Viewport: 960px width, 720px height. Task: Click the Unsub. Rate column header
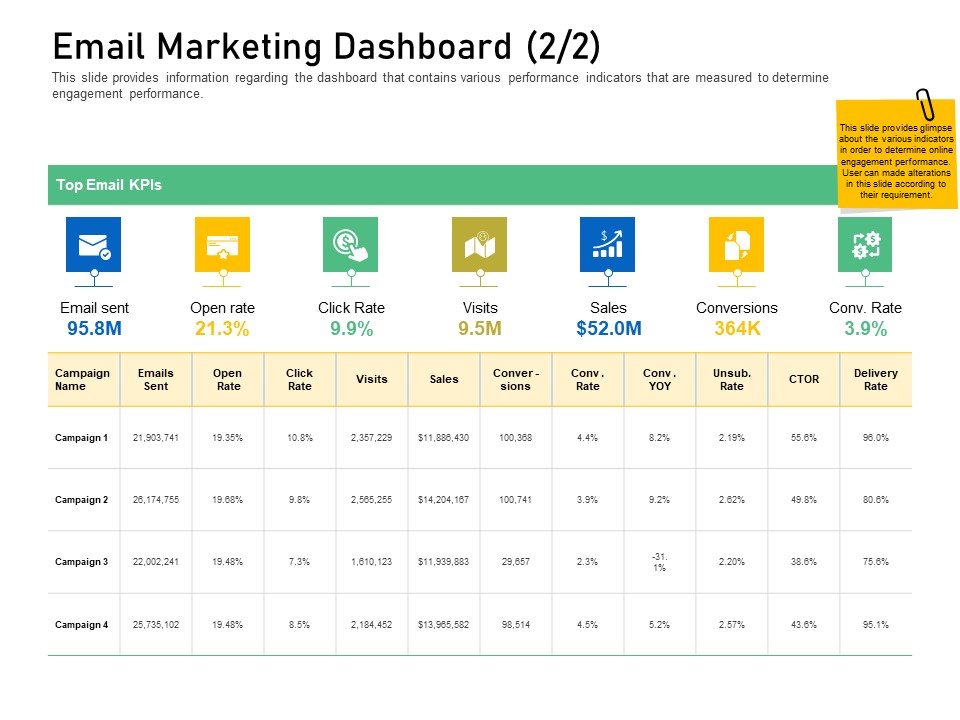point(732,380)
